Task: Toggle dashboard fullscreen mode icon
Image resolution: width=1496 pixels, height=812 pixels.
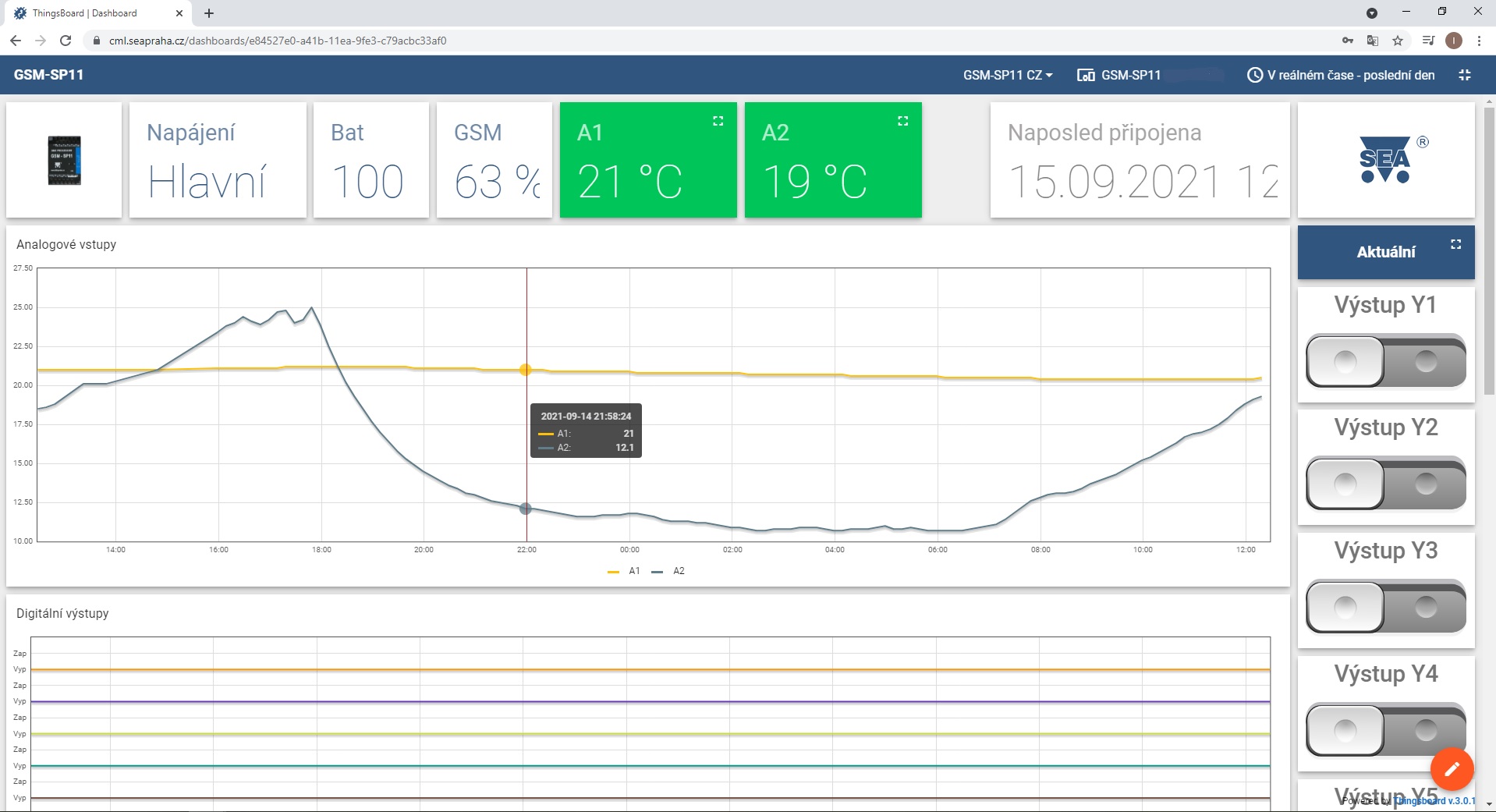Action: [x=1465, y=75]
